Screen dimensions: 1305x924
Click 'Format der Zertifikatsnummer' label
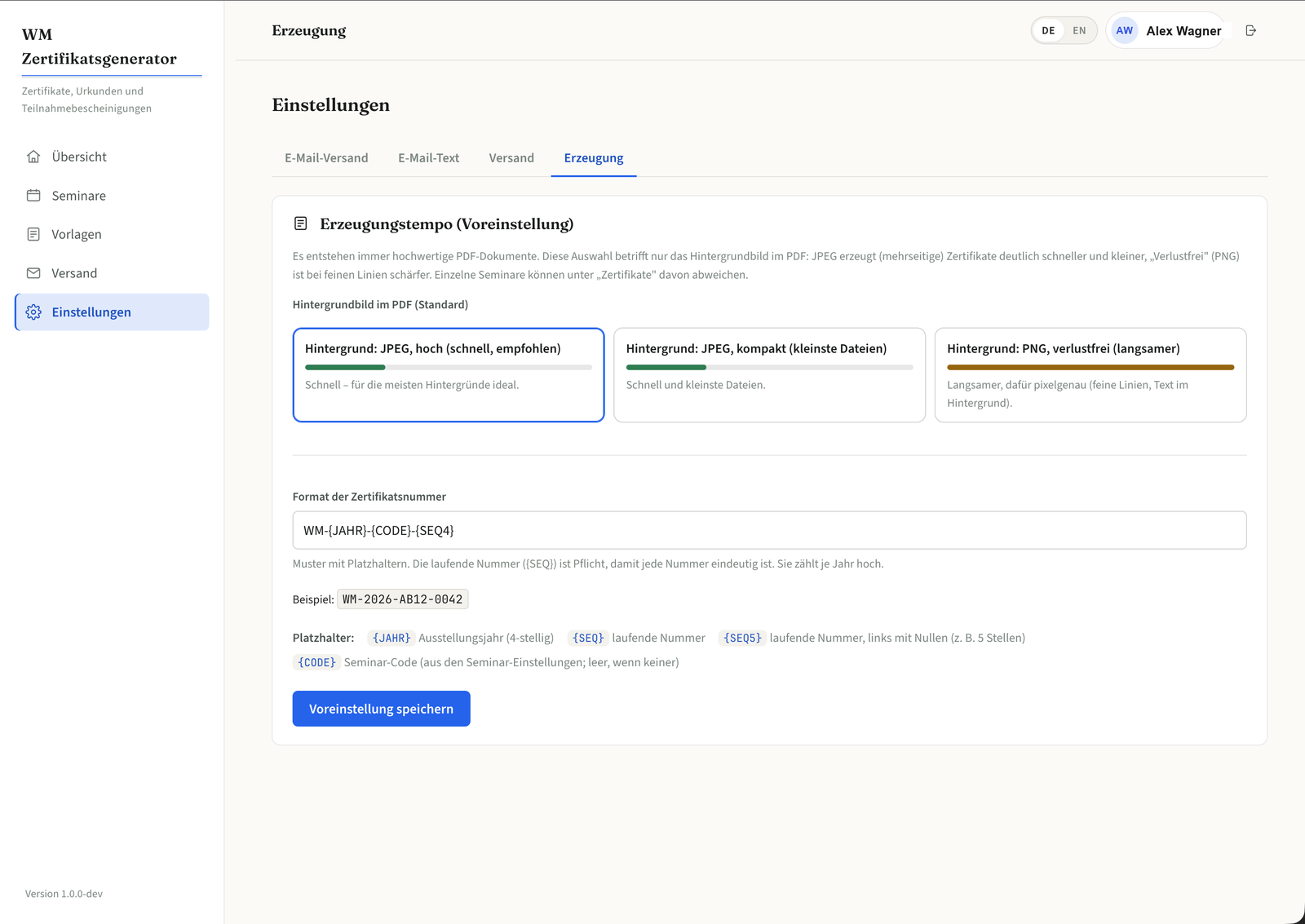point(369,497)
